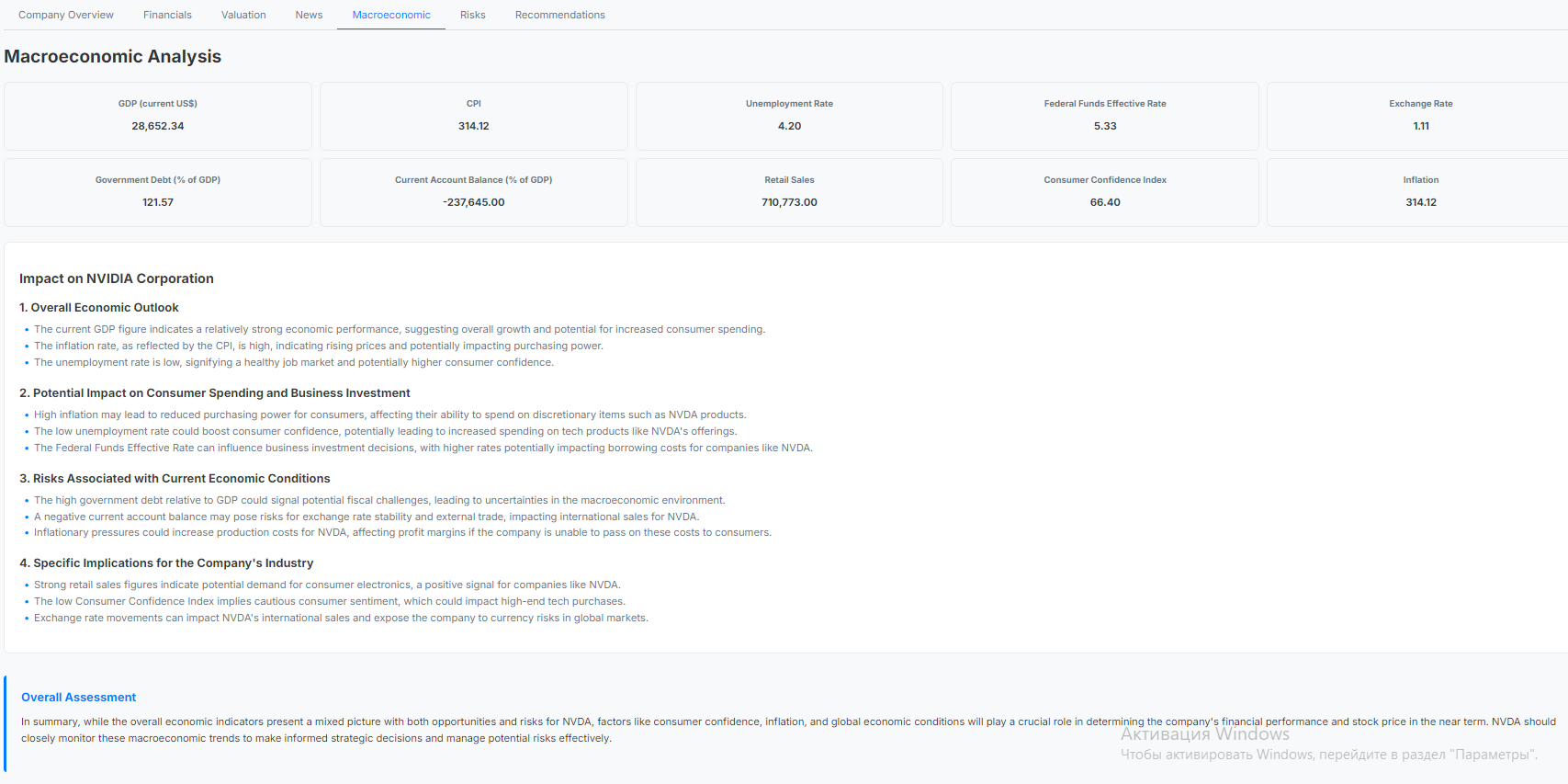Click the 'Macroeconomic Analysis' page heading
Image resolution: width=1568 pixels, height=784 pixels.
coord(113,56)
